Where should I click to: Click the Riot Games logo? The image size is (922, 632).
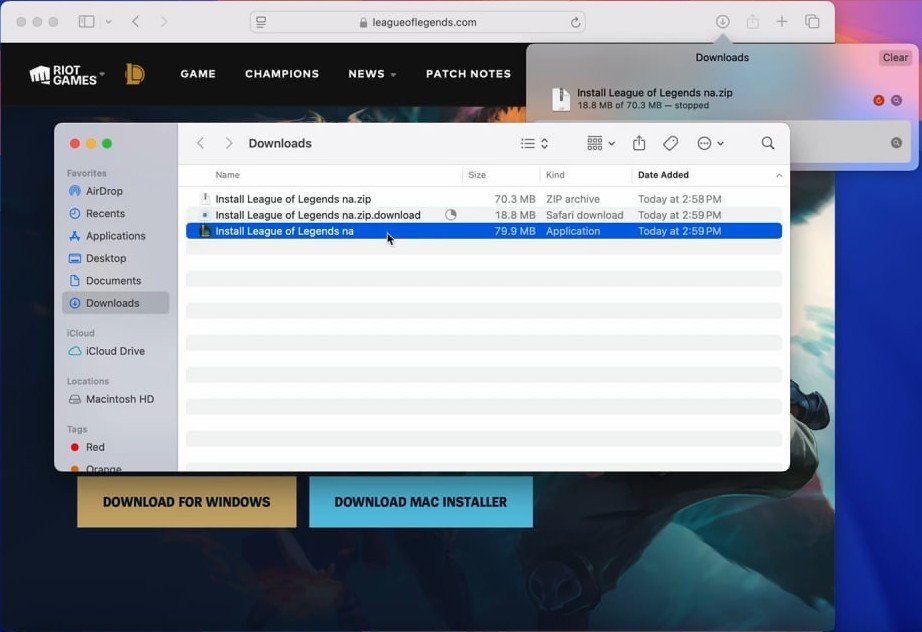(x=63, y=75)
